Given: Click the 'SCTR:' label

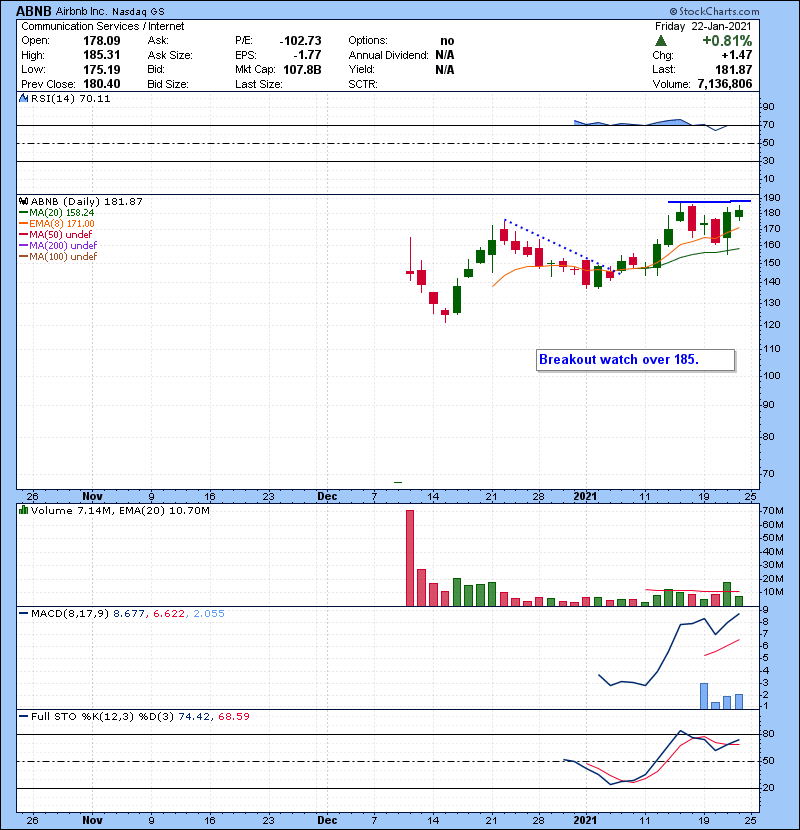Looking at the screenshot, I should click(363, 84).
